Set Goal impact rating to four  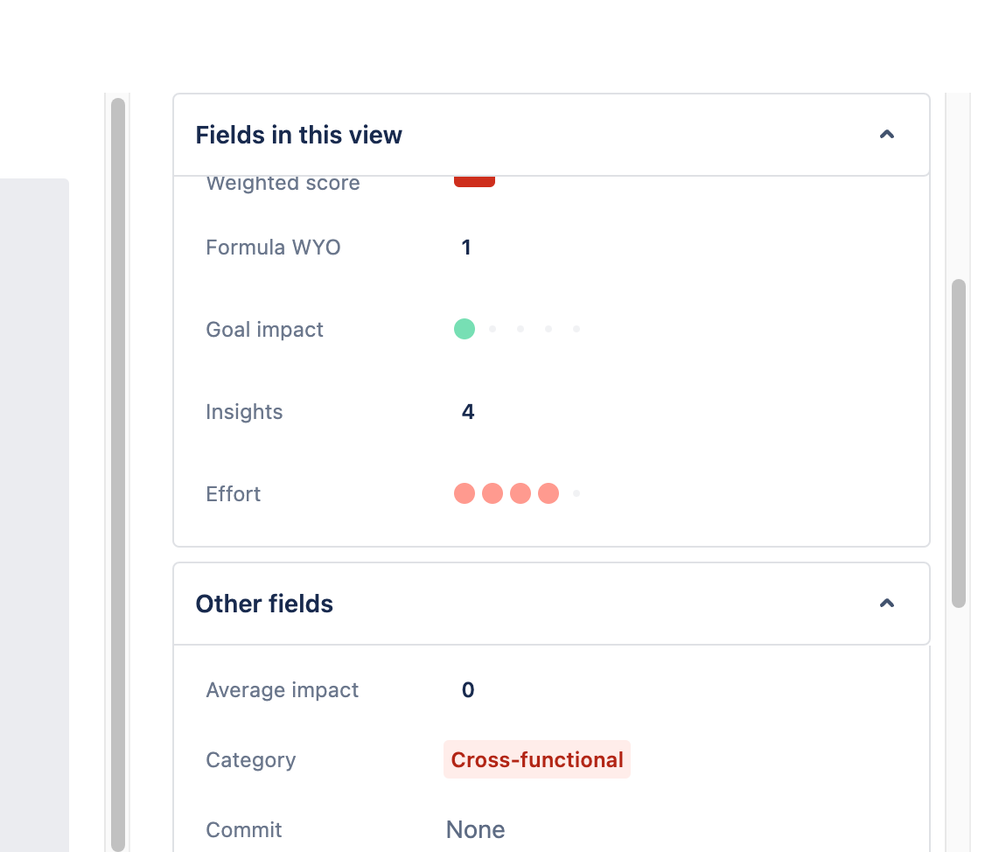point(549,329)
